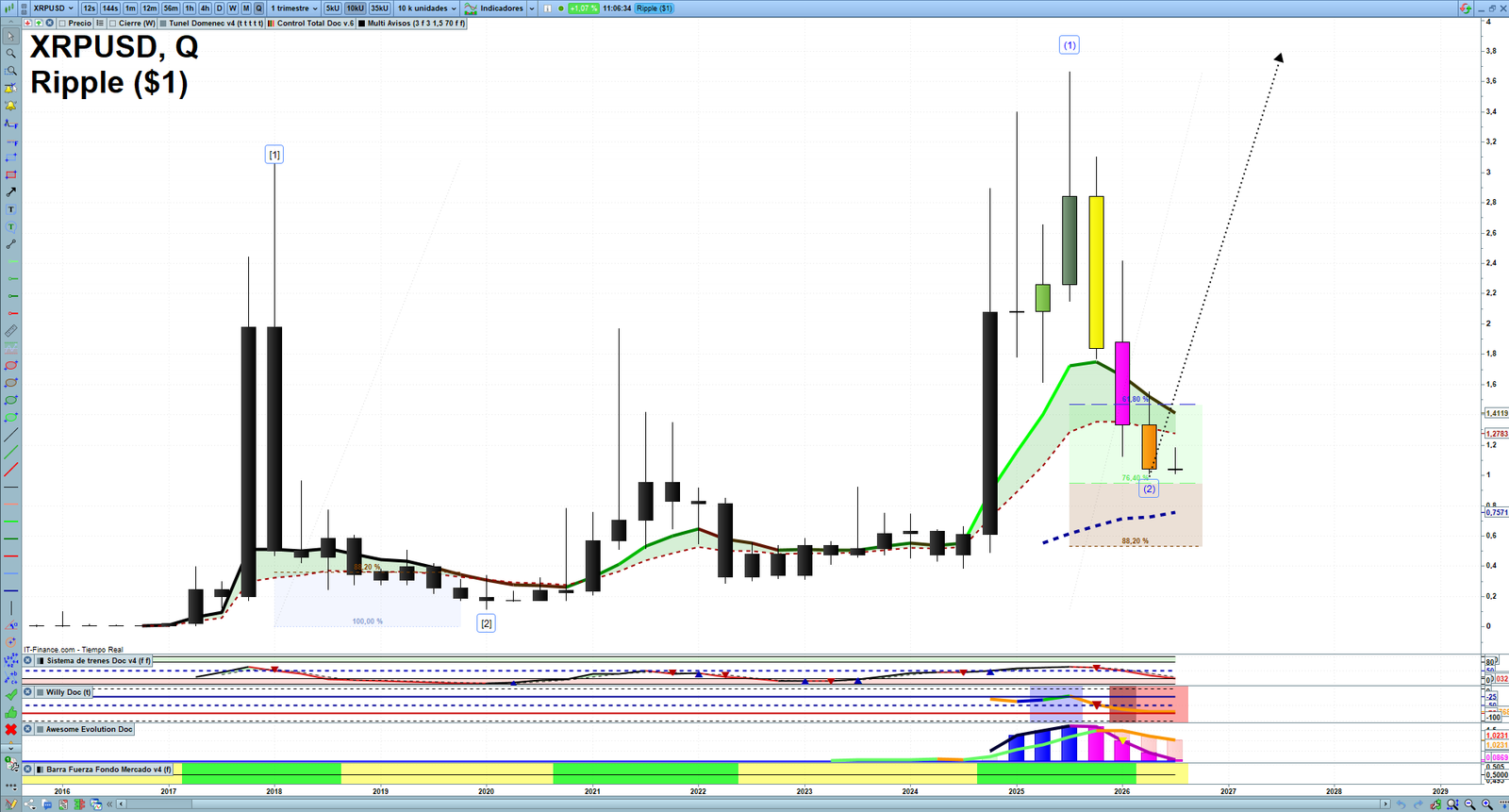The image size is (1509, 812).
Task: Click the Precio settings list icon
Action: [x=100, y=23]
